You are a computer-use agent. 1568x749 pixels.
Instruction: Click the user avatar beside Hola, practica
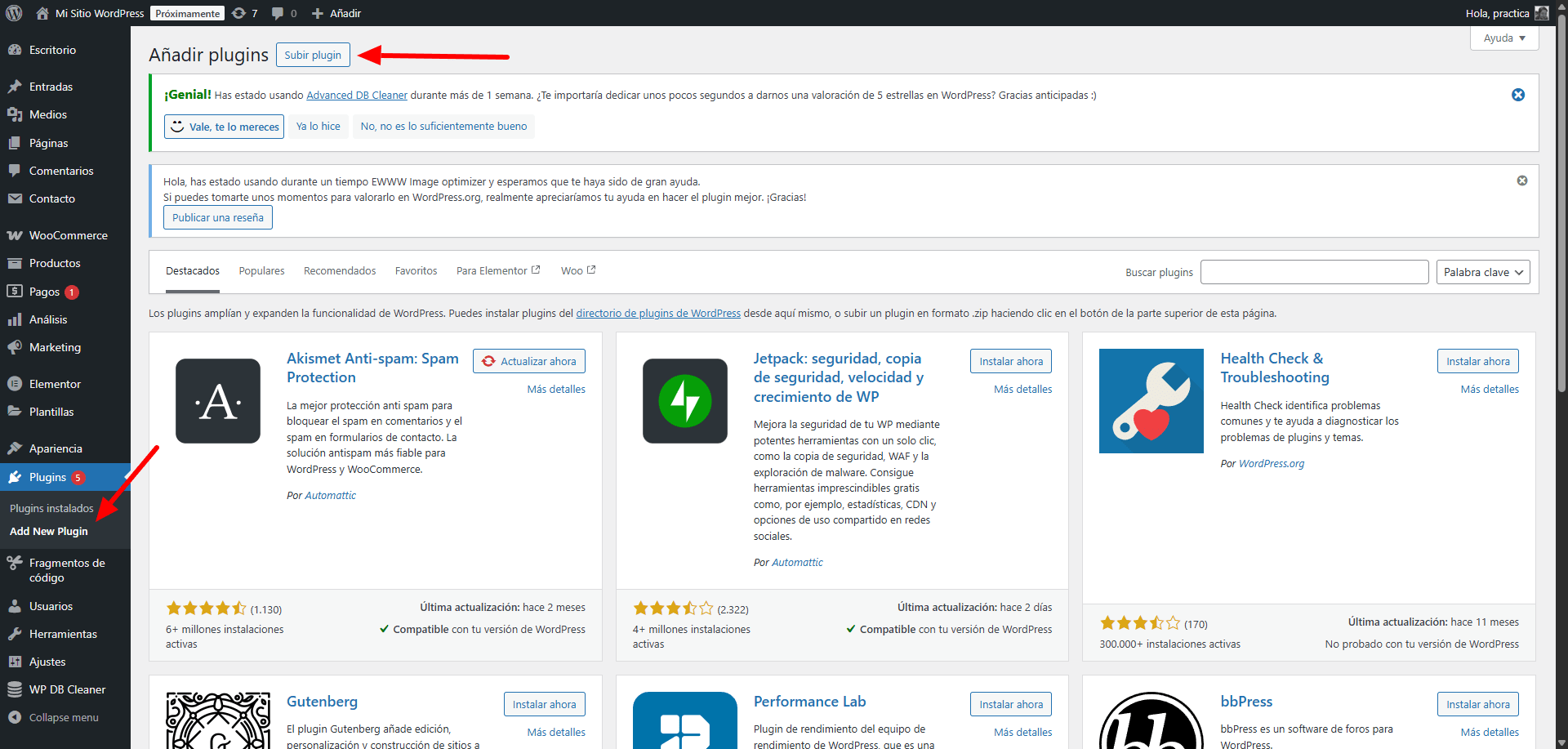[x=1542, y=13]
